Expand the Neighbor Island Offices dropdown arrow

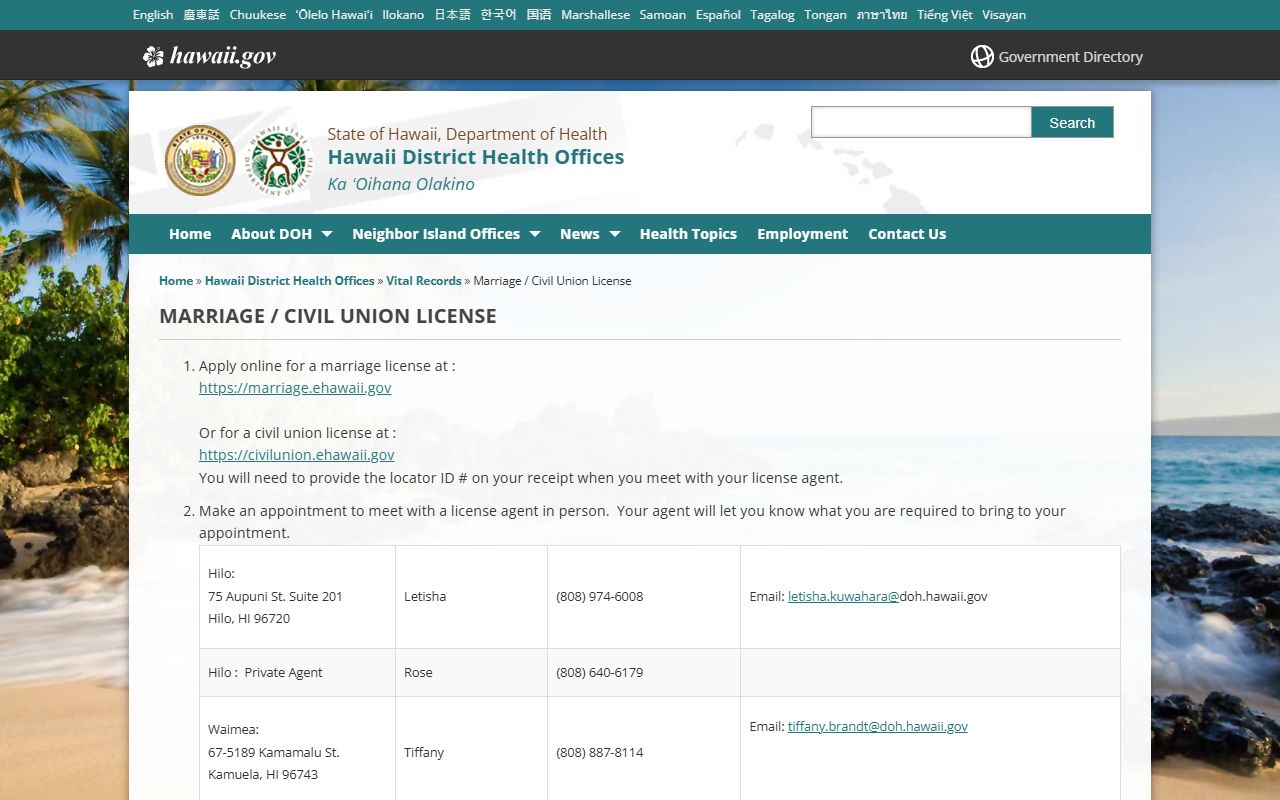click(x=534, y=234)
